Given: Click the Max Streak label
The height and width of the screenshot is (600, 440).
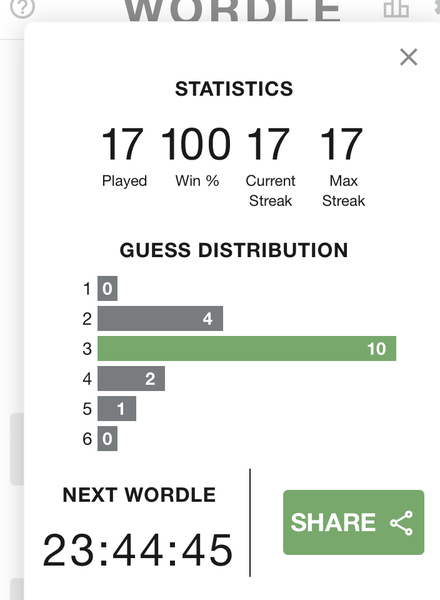Looking at the screenshot, I should click(344, 191).
